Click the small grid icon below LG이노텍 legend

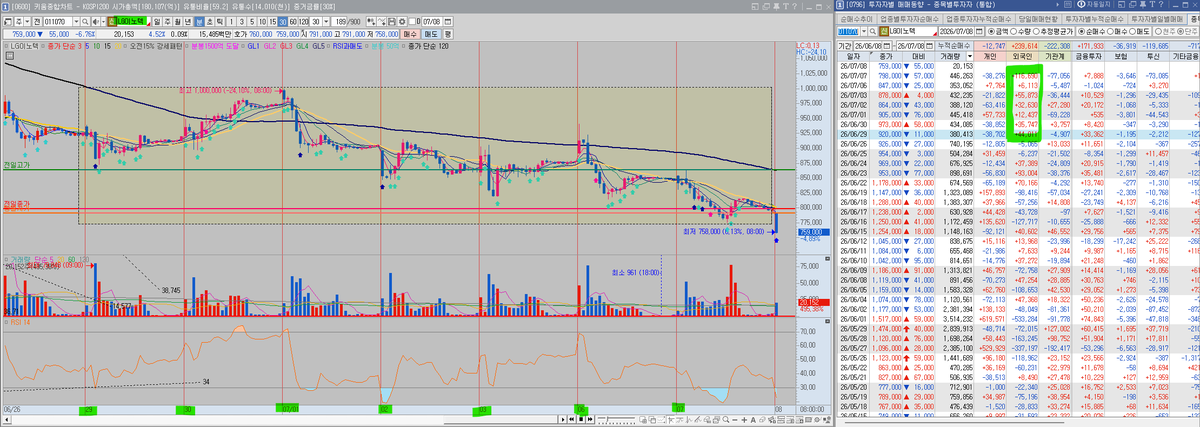[10, 56]
